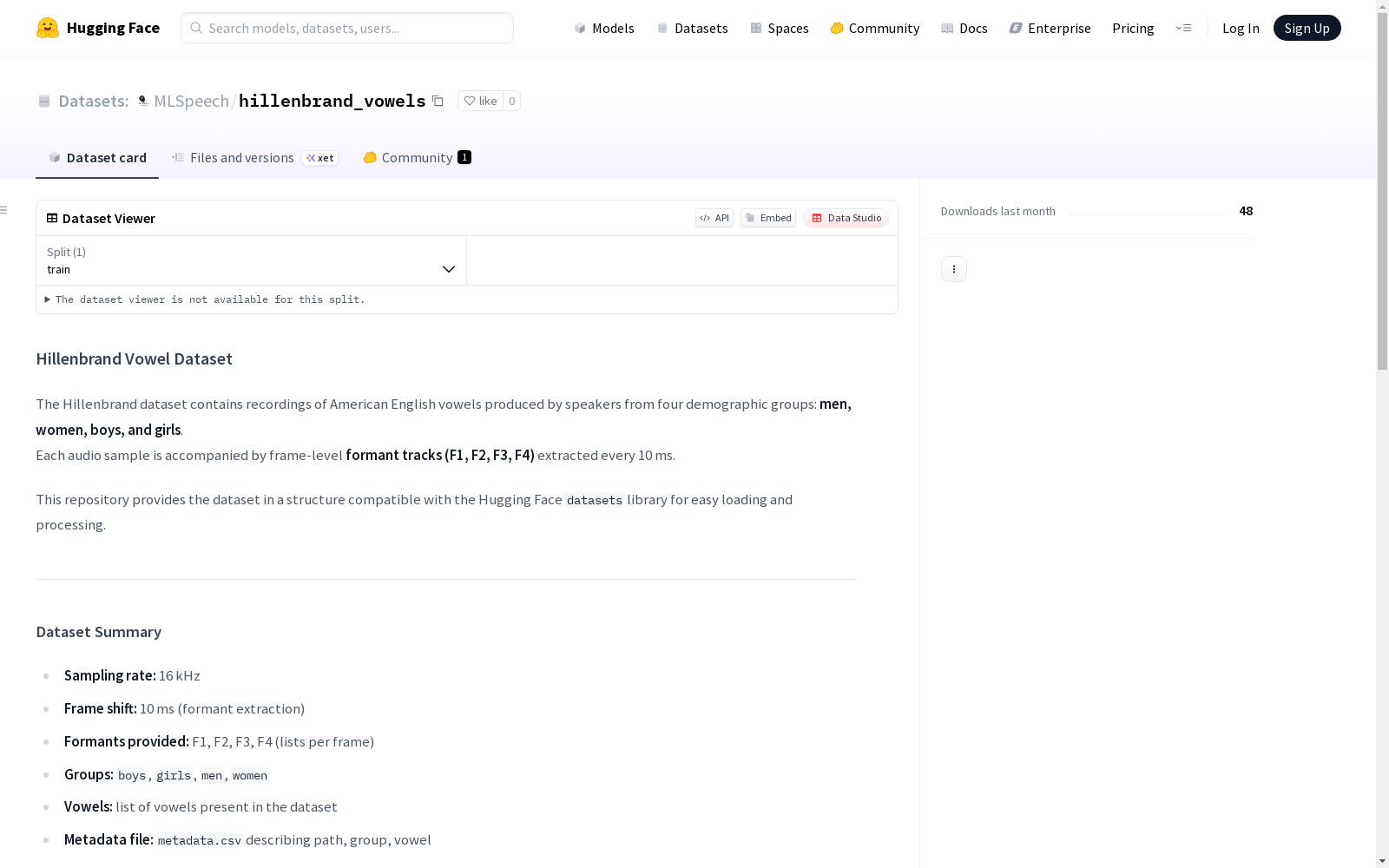Click the like count showing 0

click(512, 101)
